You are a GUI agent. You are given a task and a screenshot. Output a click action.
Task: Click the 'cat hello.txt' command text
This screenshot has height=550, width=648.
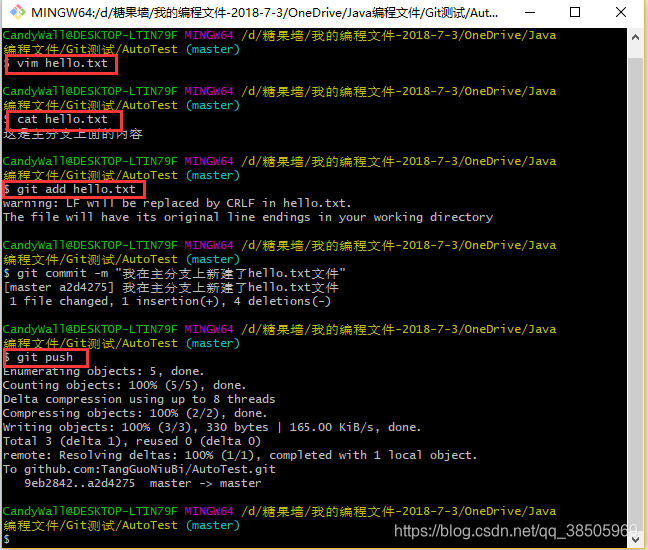62,120
